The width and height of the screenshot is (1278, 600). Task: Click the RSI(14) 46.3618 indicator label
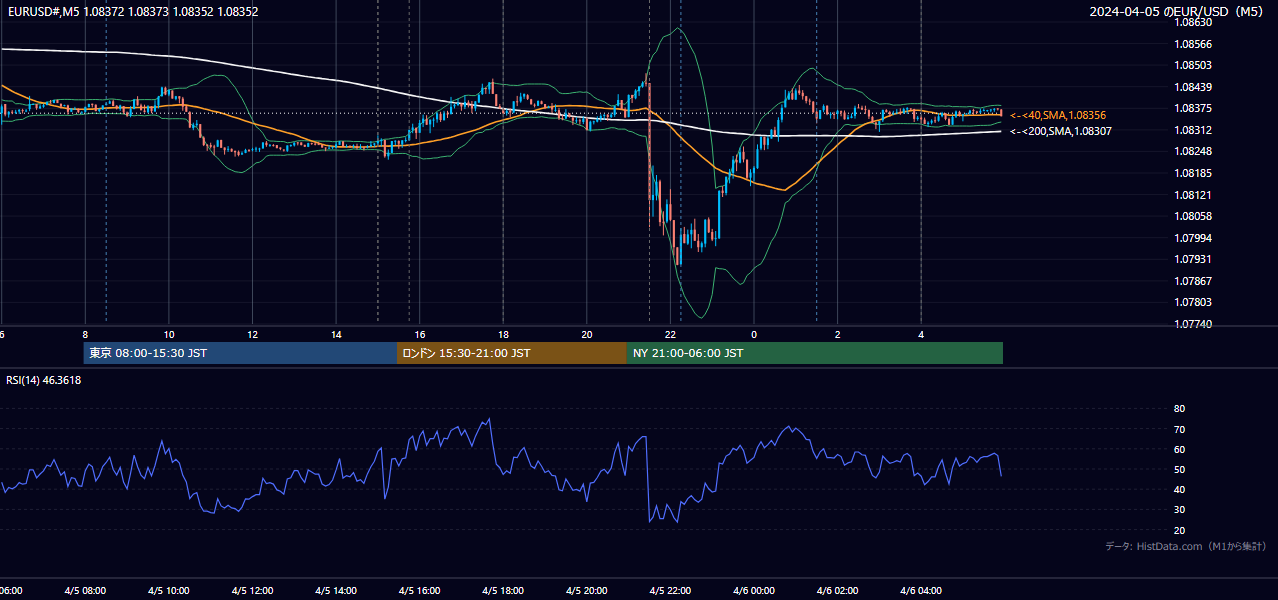[x=44, y=380]
